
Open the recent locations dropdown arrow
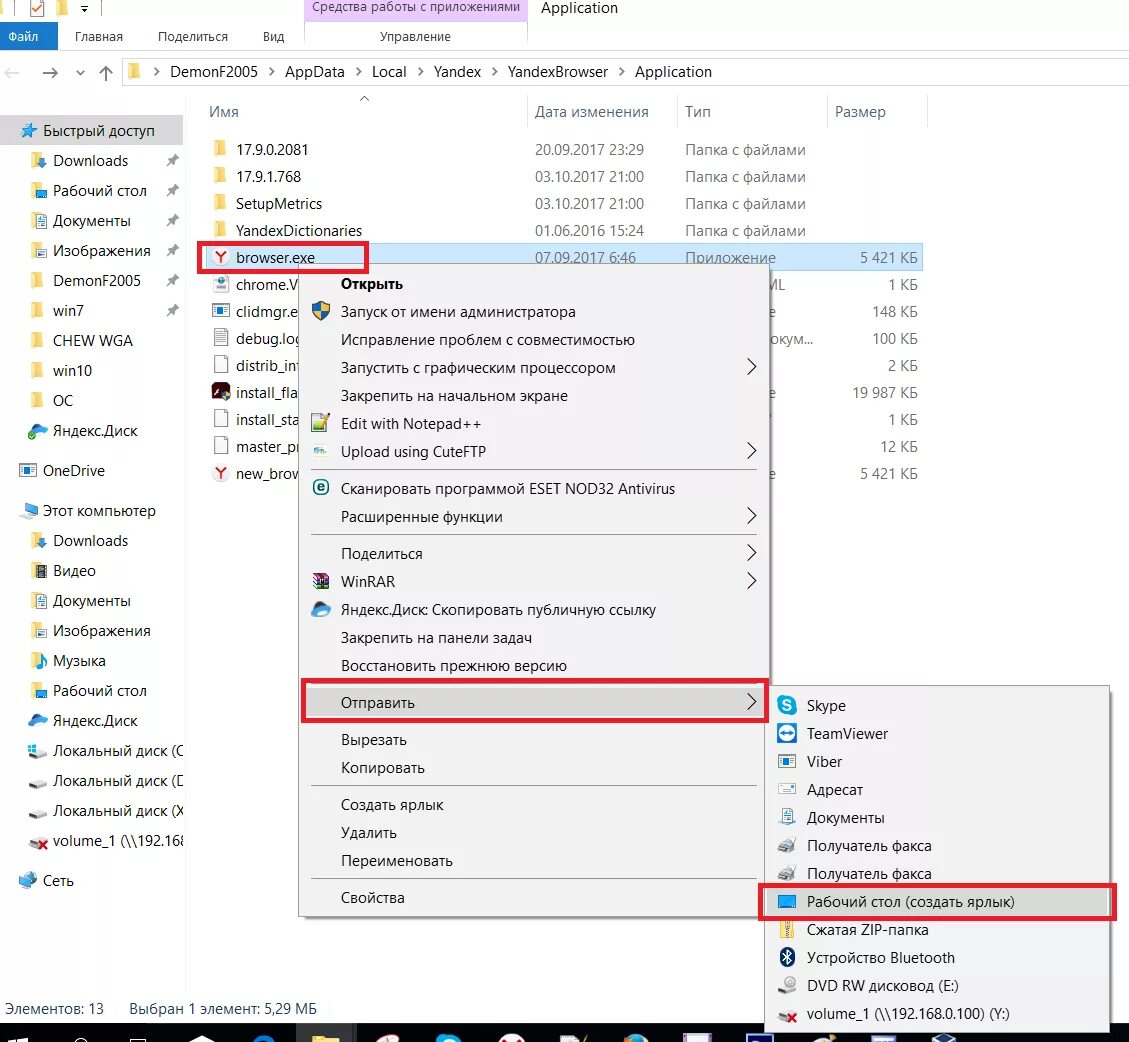(x=80, y=73)
